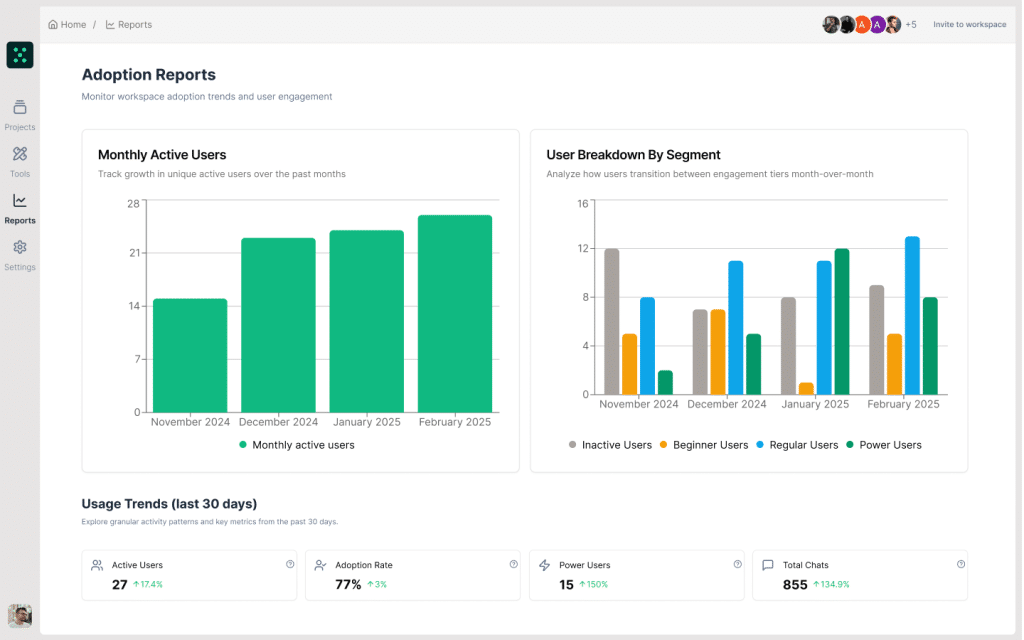Click the user avatar at the bottom left

click(20, 616)
